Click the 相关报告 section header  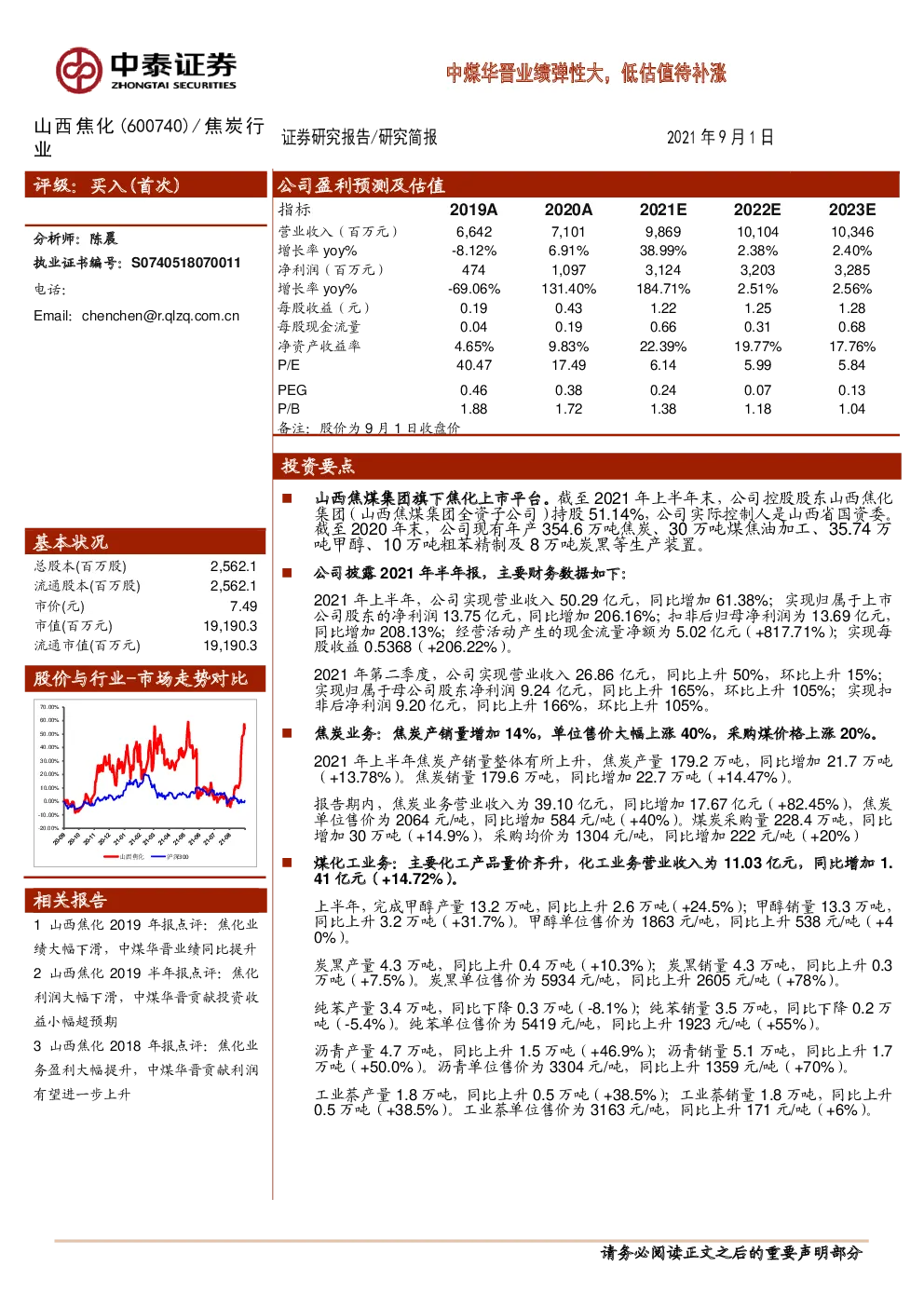146,900
